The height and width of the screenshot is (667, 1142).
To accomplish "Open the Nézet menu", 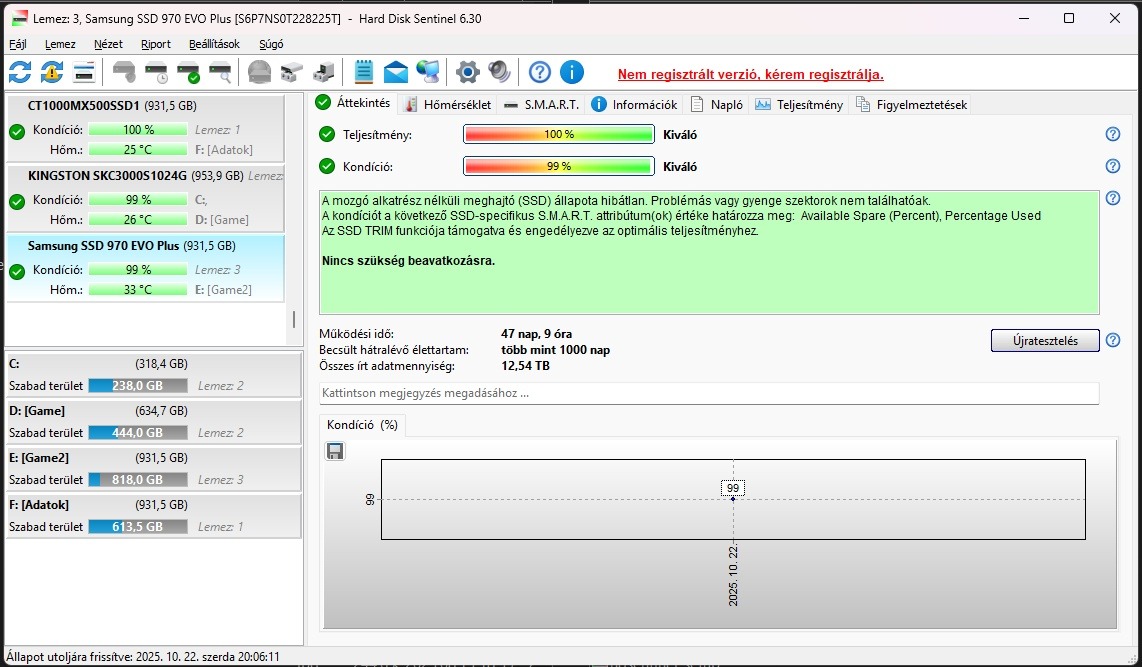I will (108, 44).
